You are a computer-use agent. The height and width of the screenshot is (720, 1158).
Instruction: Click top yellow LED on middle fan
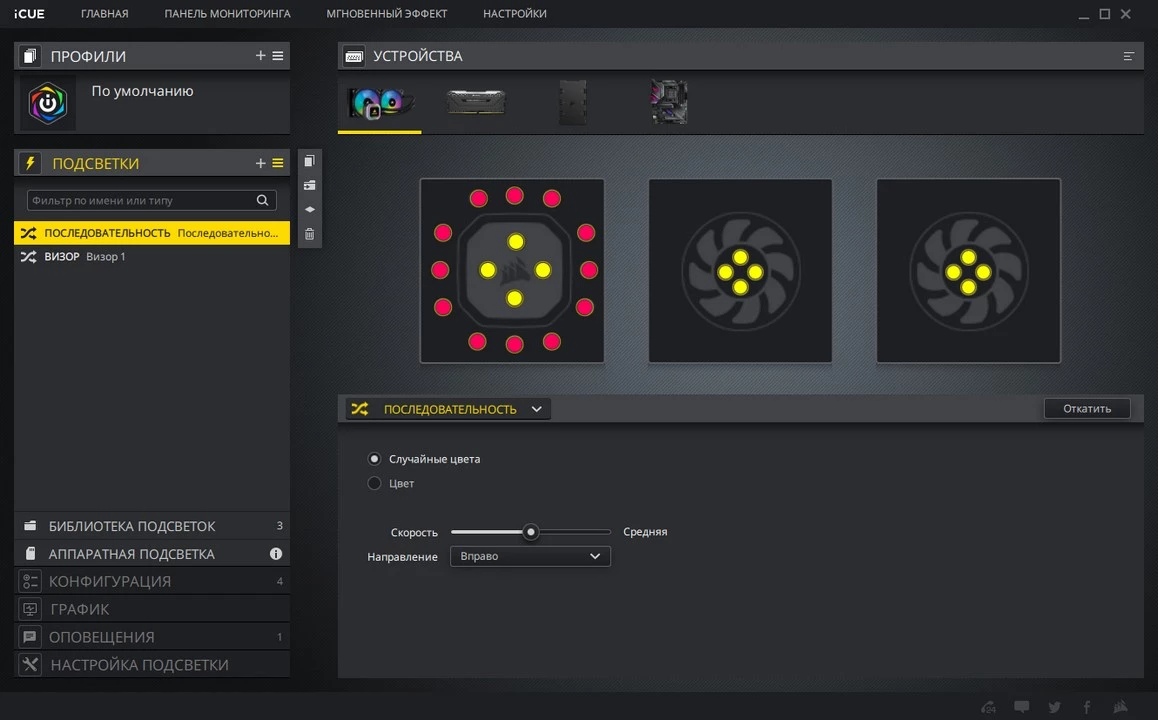point(740,257)
